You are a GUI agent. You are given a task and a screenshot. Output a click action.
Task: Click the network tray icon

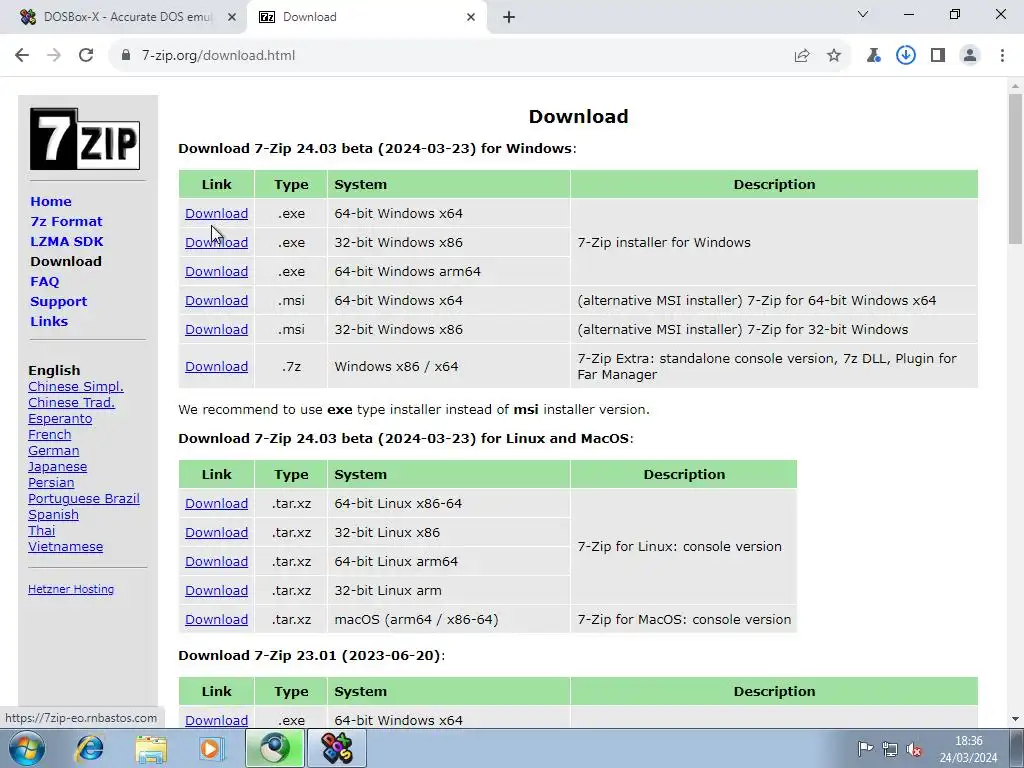click(x=889, y=748)
